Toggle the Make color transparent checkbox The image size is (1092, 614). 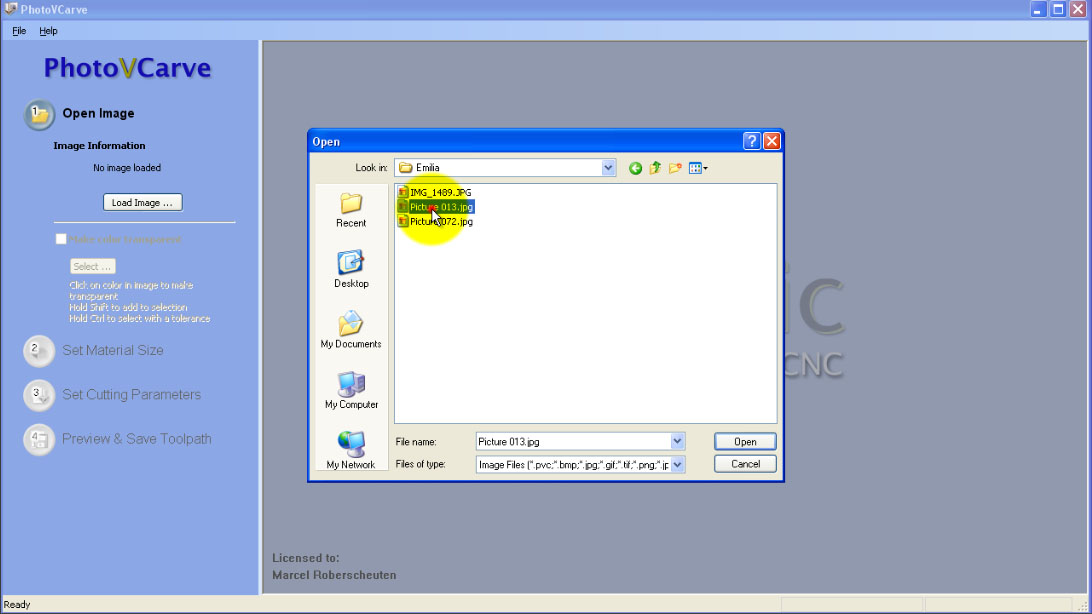61,239
